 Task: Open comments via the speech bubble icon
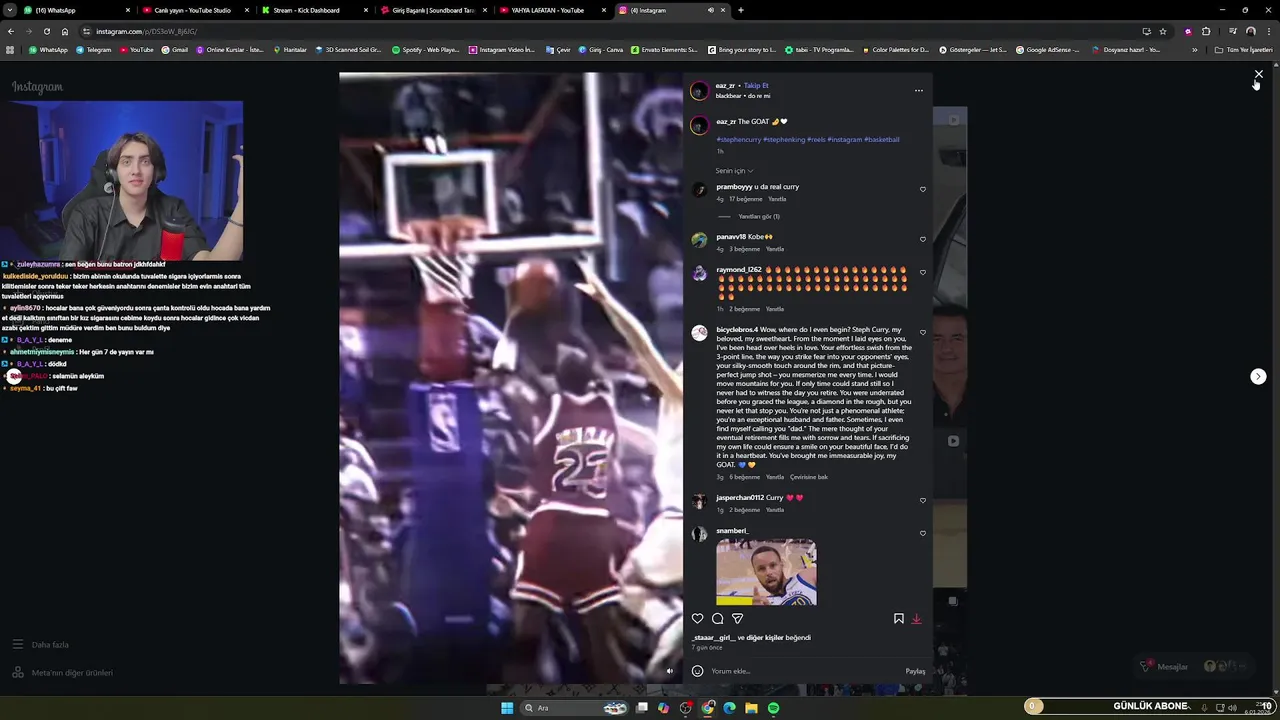[717, 618]
